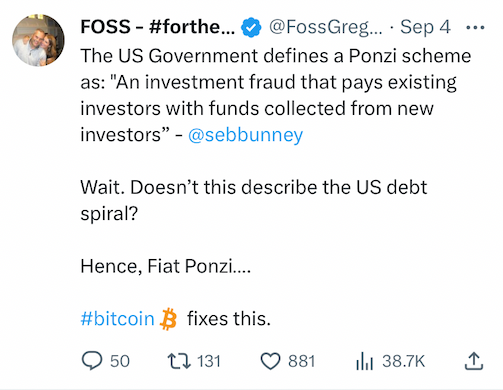Follow the @sebbunney mention link
The image size is (503, 390).
pyautogui.click(x=245, y=135)
